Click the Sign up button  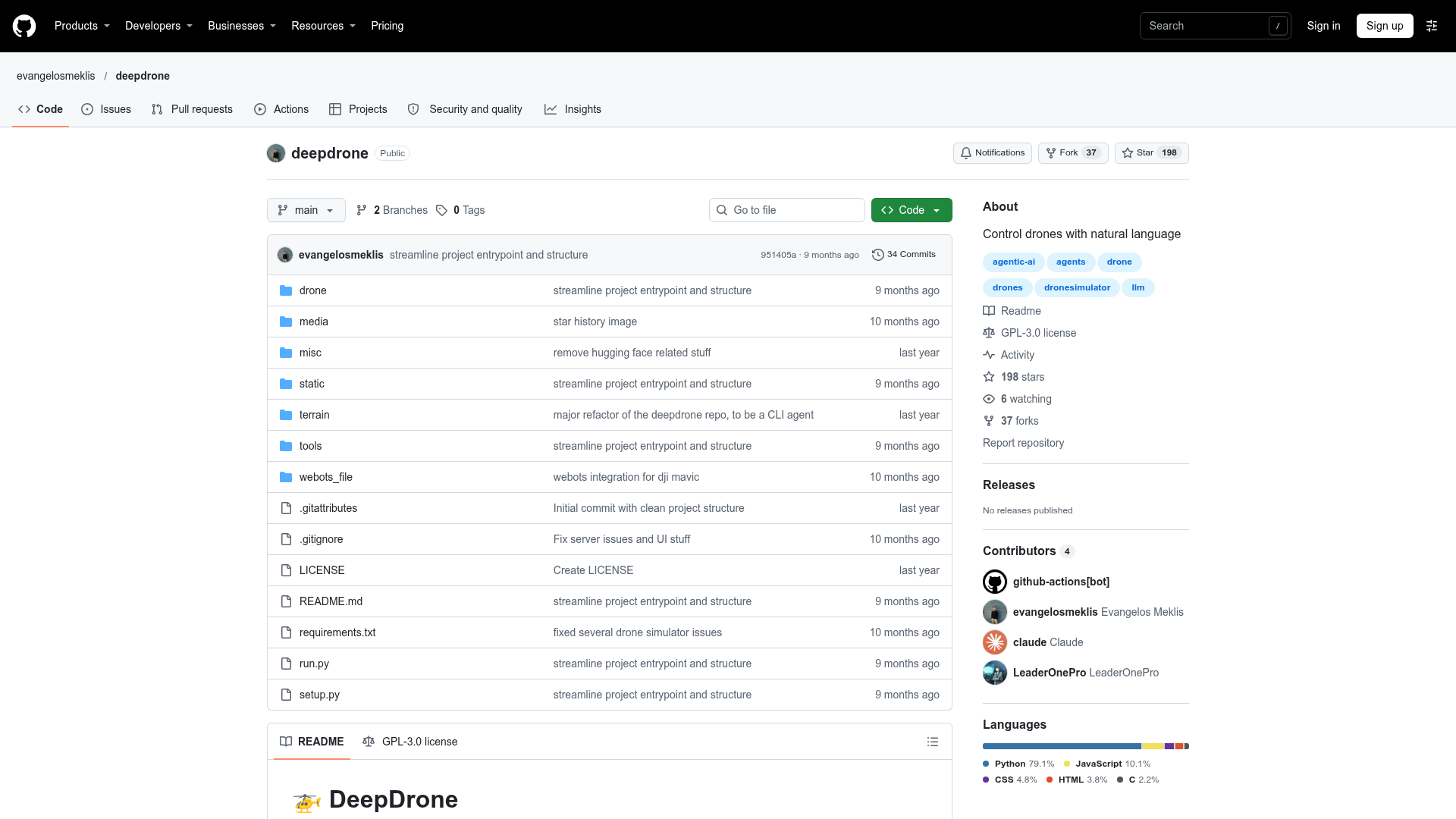coord(1385,26)
